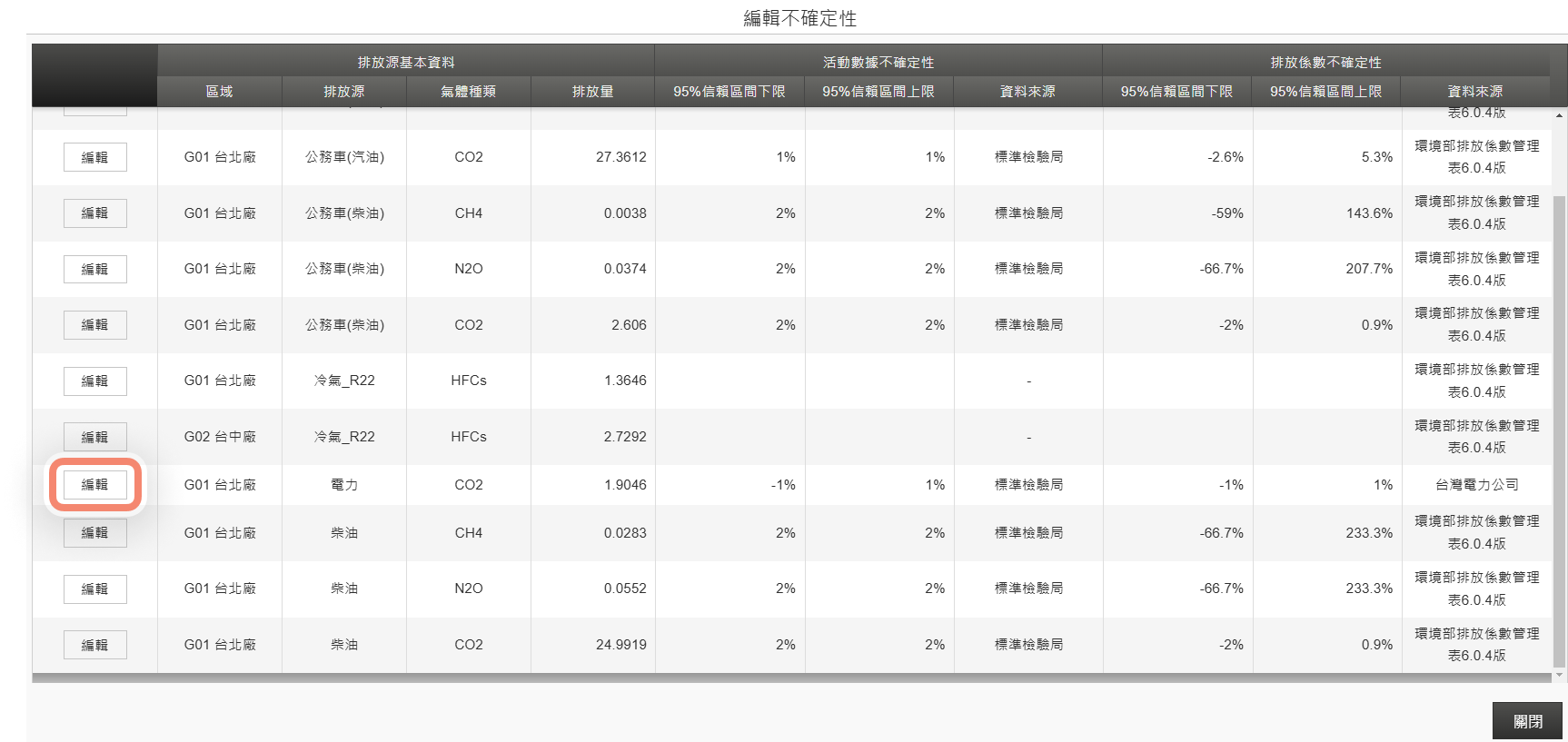Click 編輯 for 公務車(柴油) CO2 row
The image size is (1568, 742).
click(95, 325)
